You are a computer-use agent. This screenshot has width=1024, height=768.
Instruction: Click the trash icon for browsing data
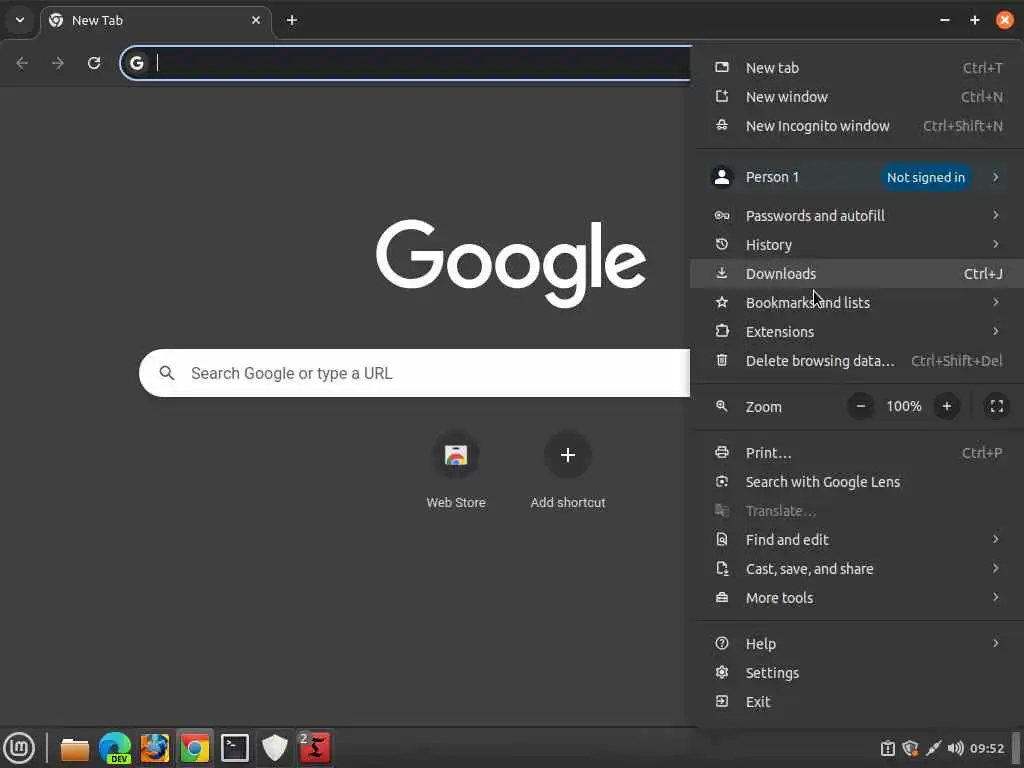coord(722,360)
